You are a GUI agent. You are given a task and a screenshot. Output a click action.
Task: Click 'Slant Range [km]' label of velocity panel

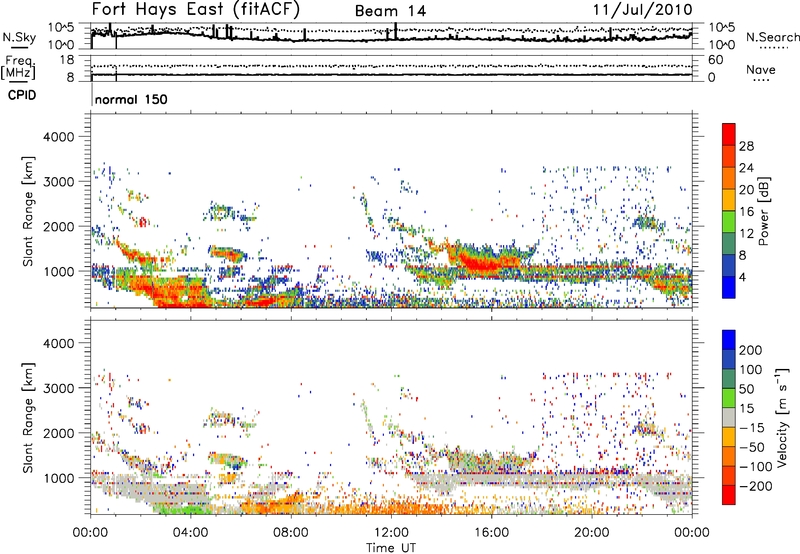pyautogui.click(x=28, y=418)
